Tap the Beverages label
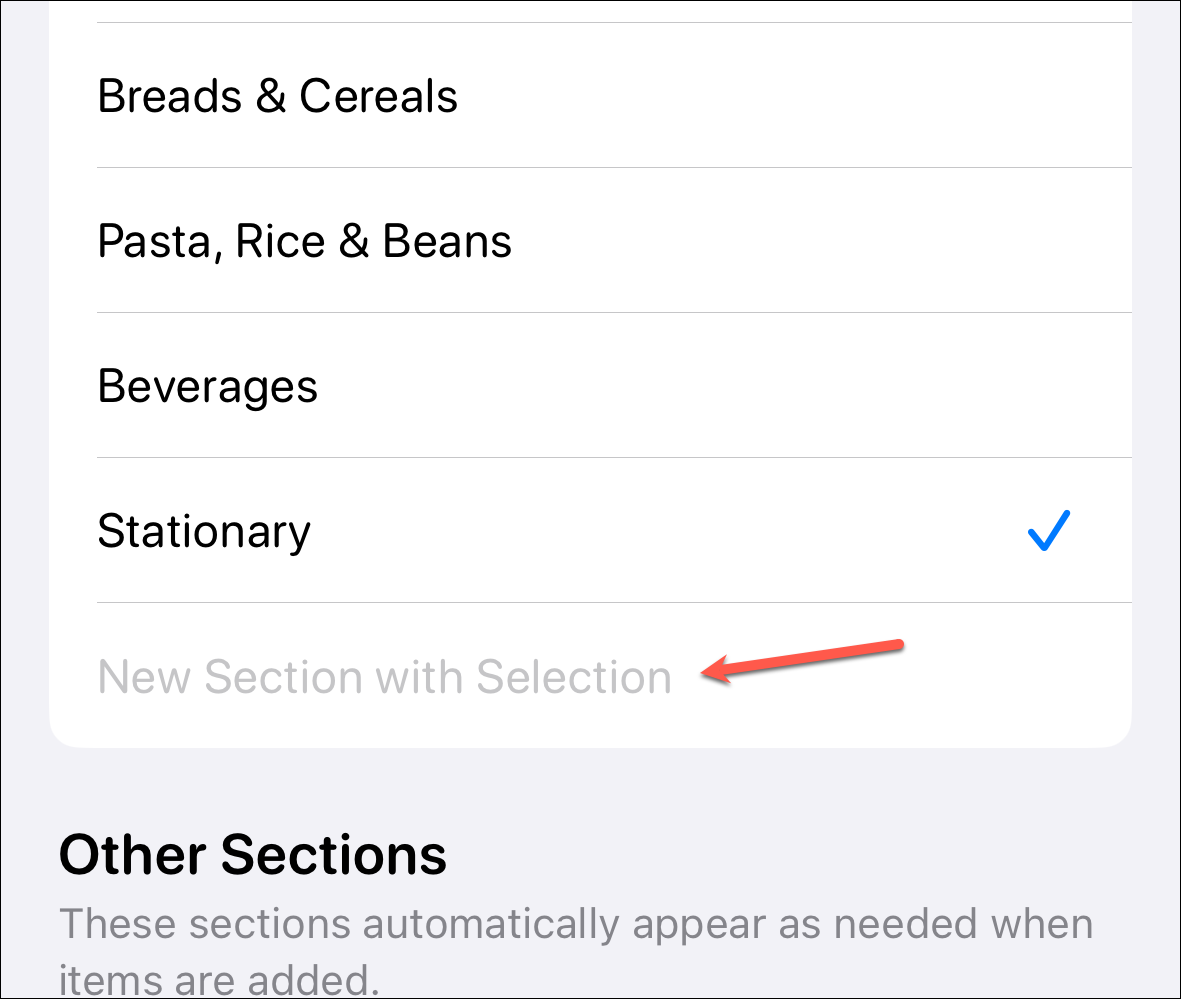The width and height of the screenshot is (1181, 999). tap(207, 385)
